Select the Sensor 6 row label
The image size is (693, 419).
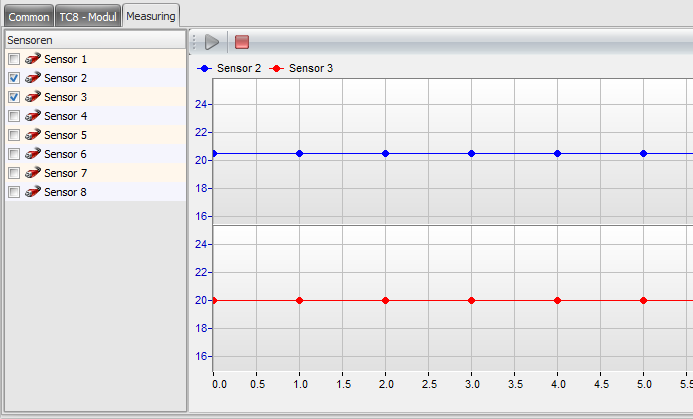65,154
